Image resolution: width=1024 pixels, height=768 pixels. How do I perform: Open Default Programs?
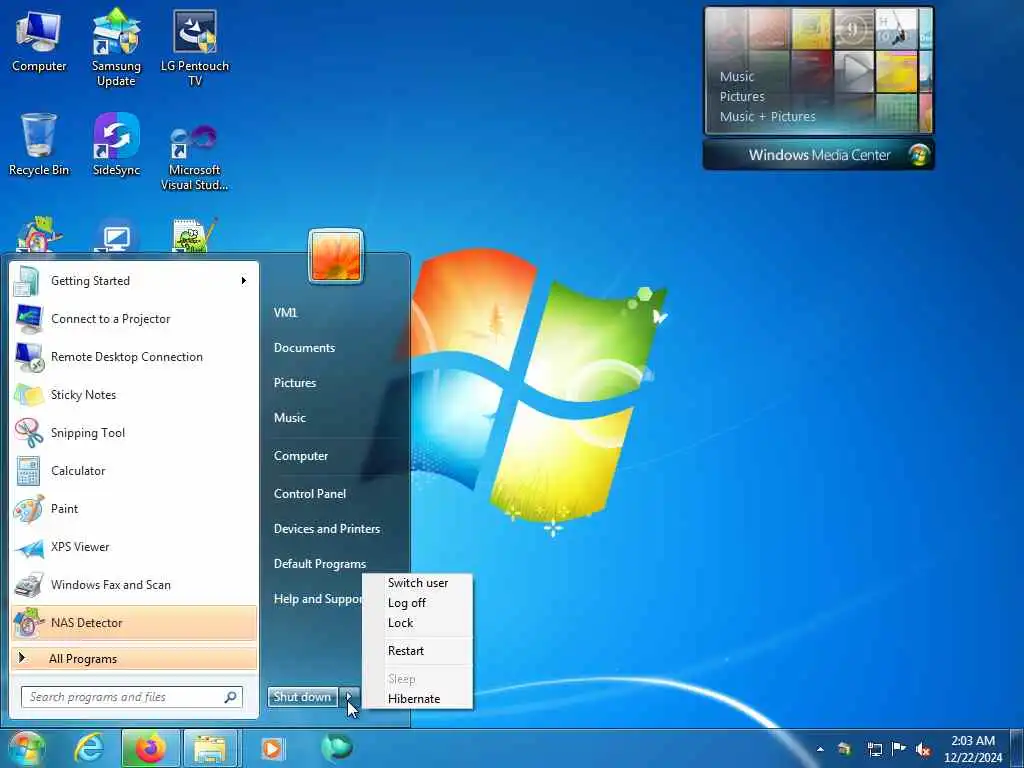click(319, 564)
